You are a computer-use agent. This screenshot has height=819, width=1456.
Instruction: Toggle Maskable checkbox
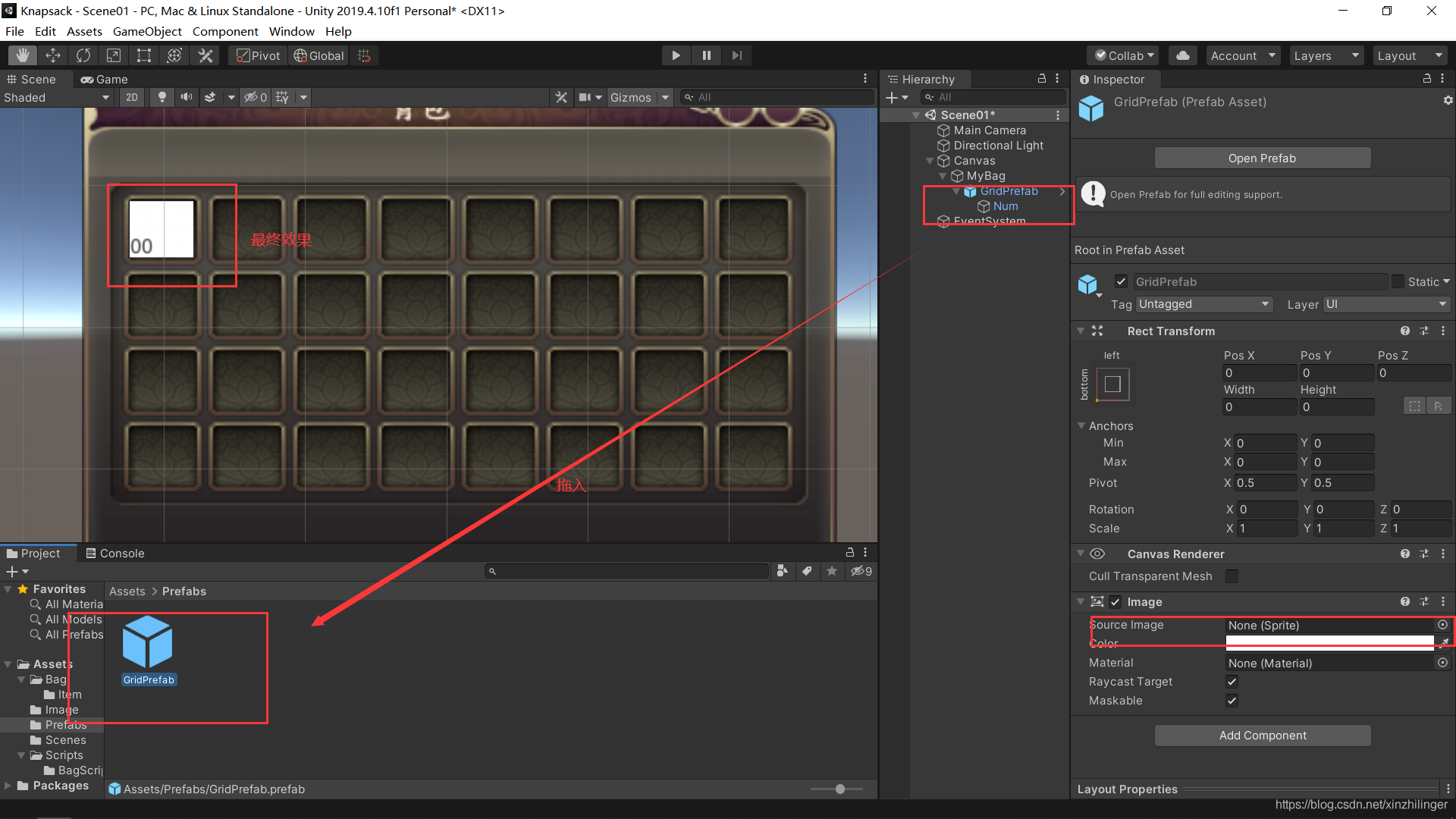click(x=1232, y=701)
